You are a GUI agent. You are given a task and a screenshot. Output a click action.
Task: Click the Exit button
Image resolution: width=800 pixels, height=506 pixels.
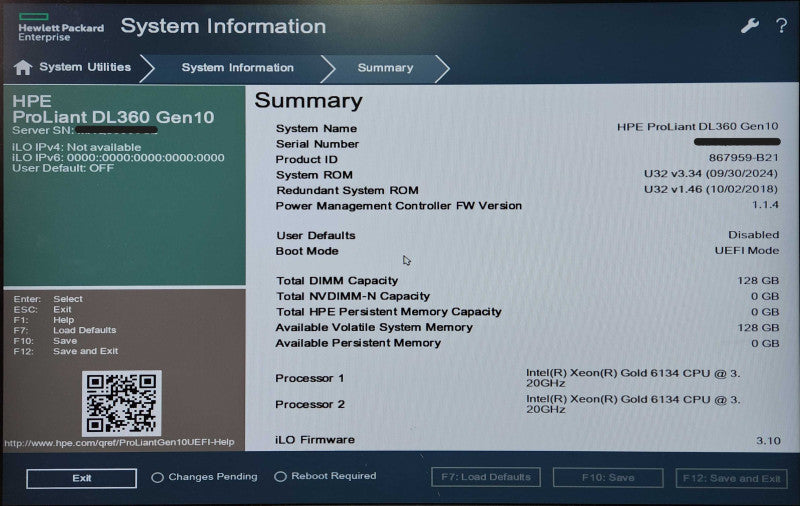click(82, 478)
